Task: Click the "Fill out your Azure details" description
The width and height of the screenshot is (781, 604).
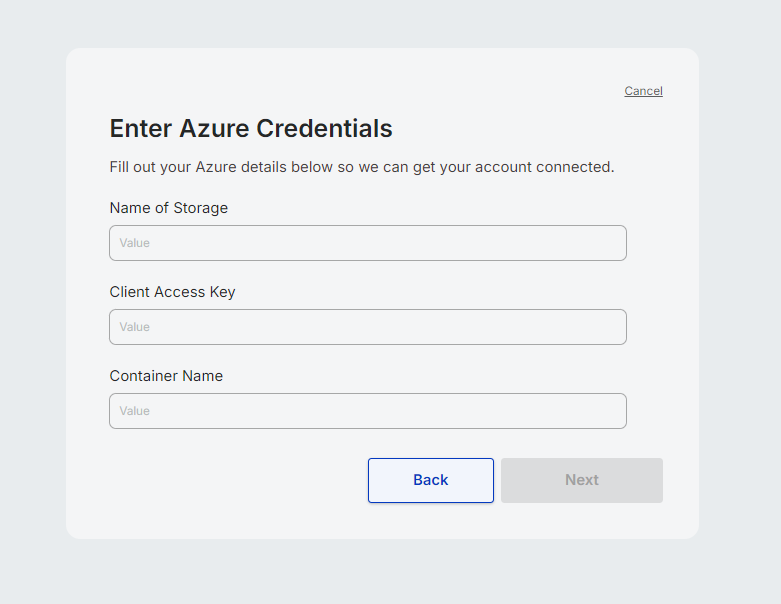Action: pos(361,167)
